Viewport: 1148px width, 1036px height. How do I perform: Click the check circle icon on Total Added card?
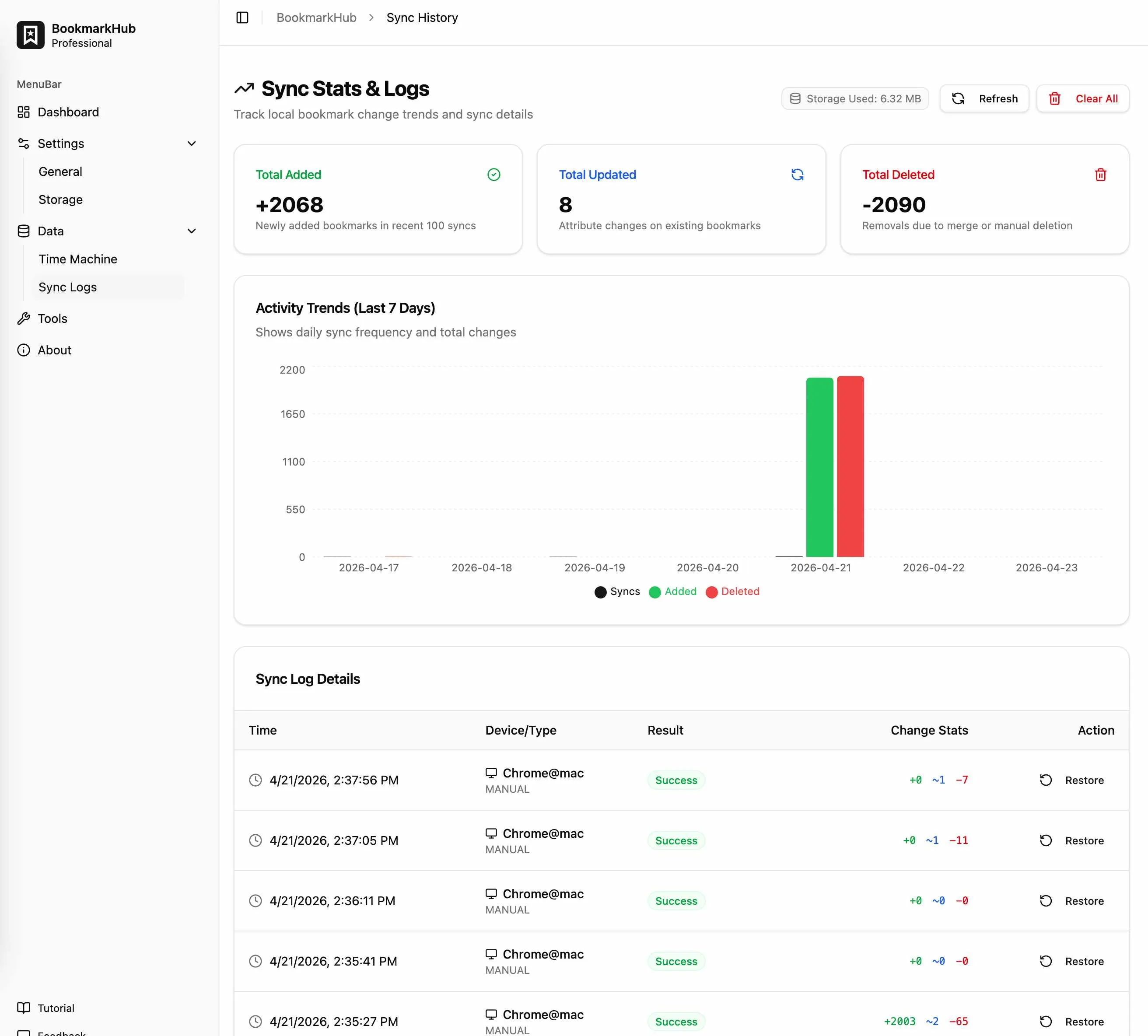(493, 175)
